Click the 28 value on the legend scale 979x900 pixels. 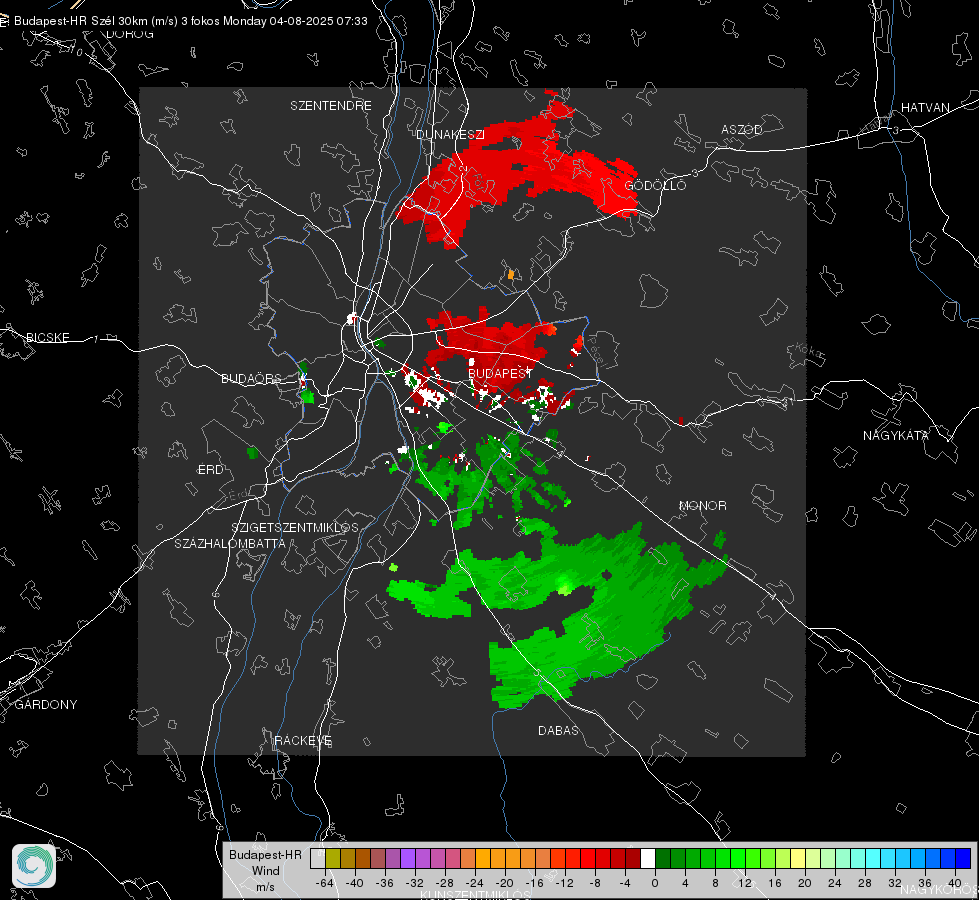865,883
